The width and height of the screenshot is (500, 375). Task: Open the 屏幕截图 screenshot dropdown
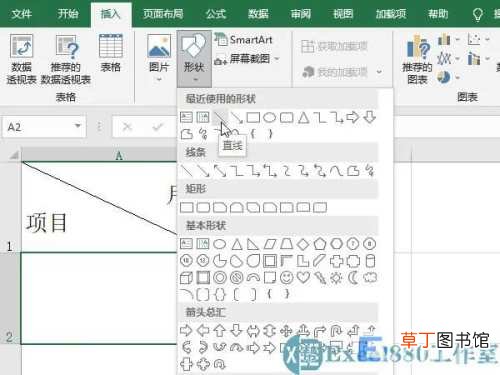click(x=247, y=59)
